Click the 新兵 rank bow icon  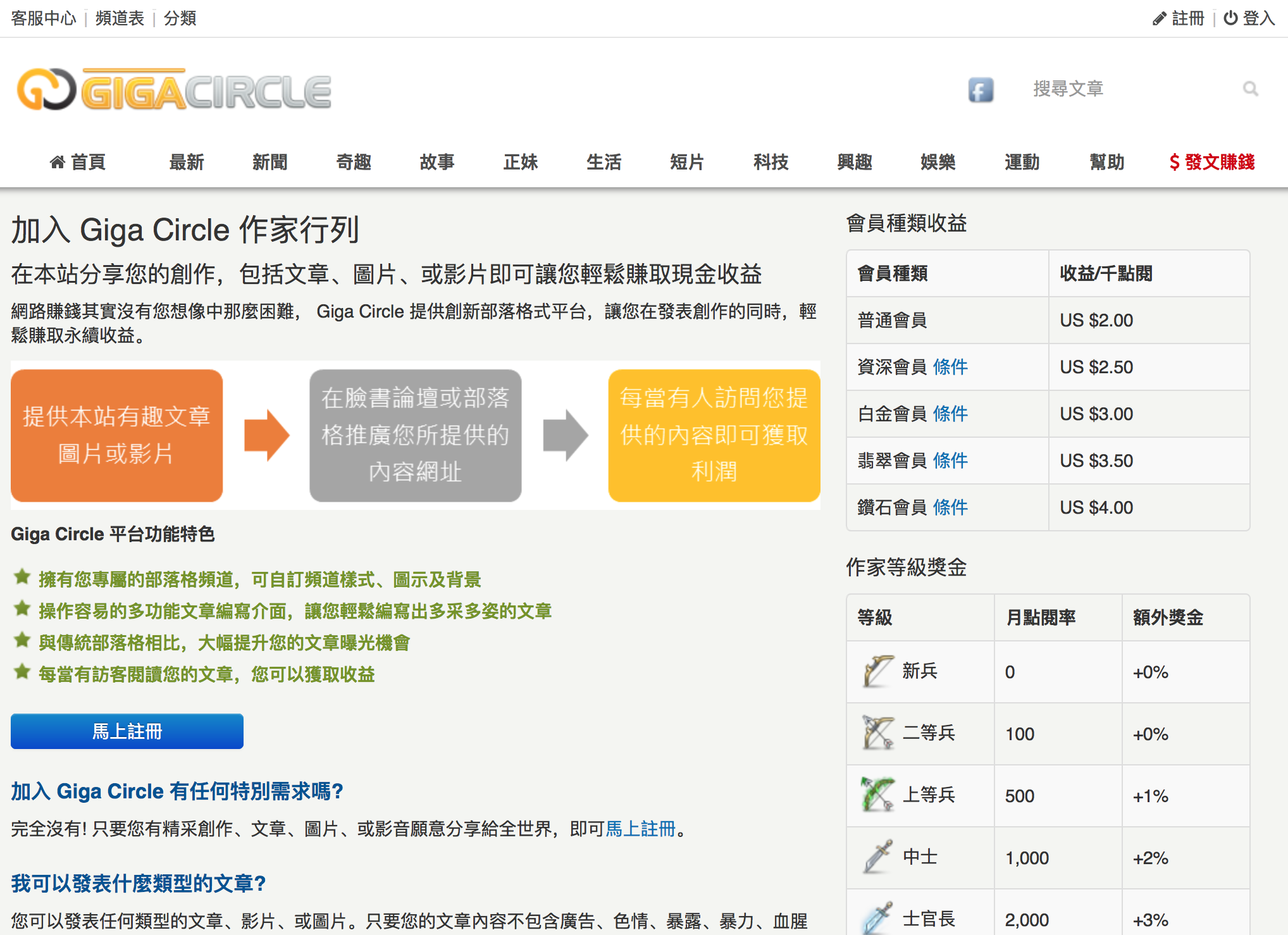tap(877, 671)
